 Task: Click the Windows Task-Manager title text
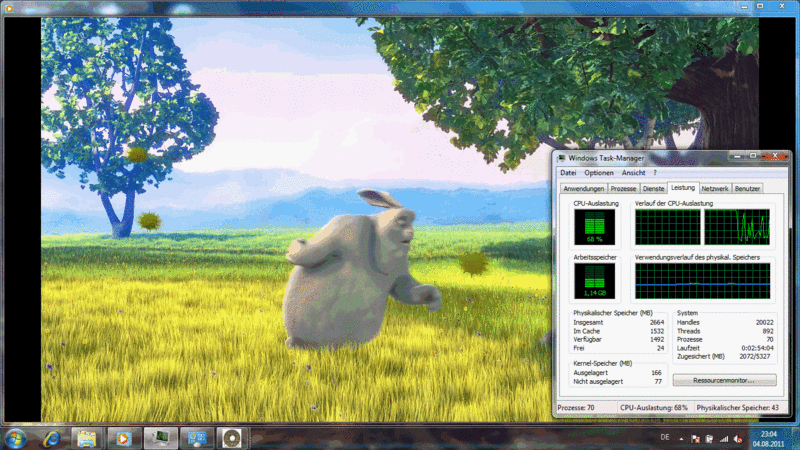point(606,158)
